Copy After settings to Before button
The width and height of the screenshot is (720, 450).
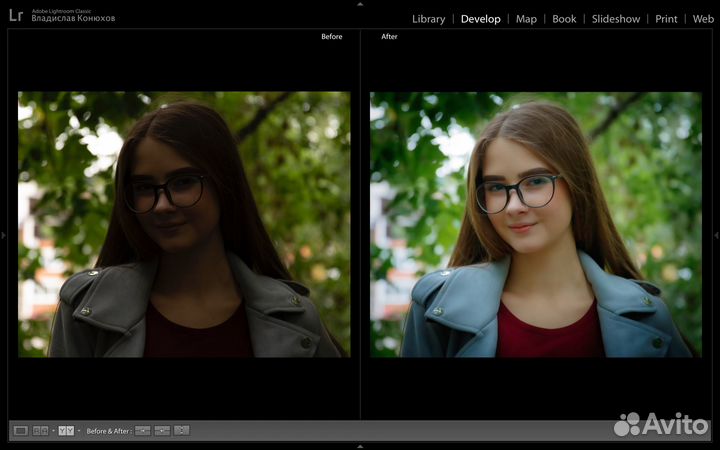pos(162,431)
